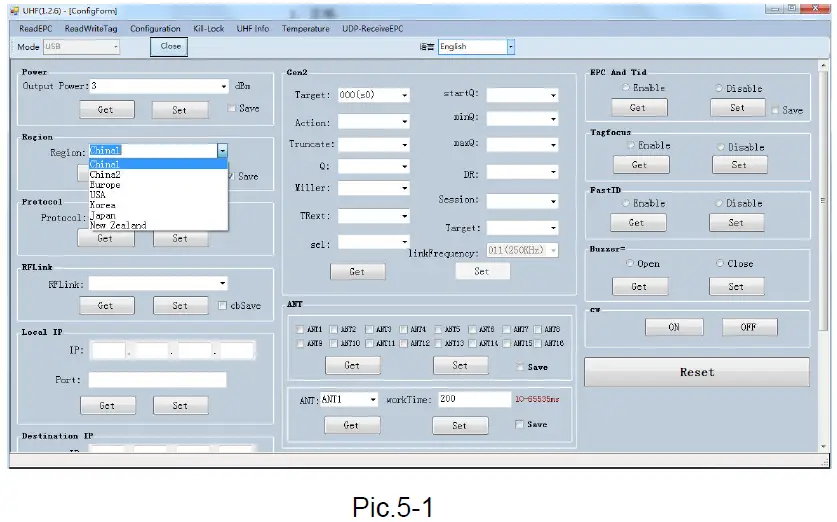Click the CW OFF button

[x=749, y=327]
